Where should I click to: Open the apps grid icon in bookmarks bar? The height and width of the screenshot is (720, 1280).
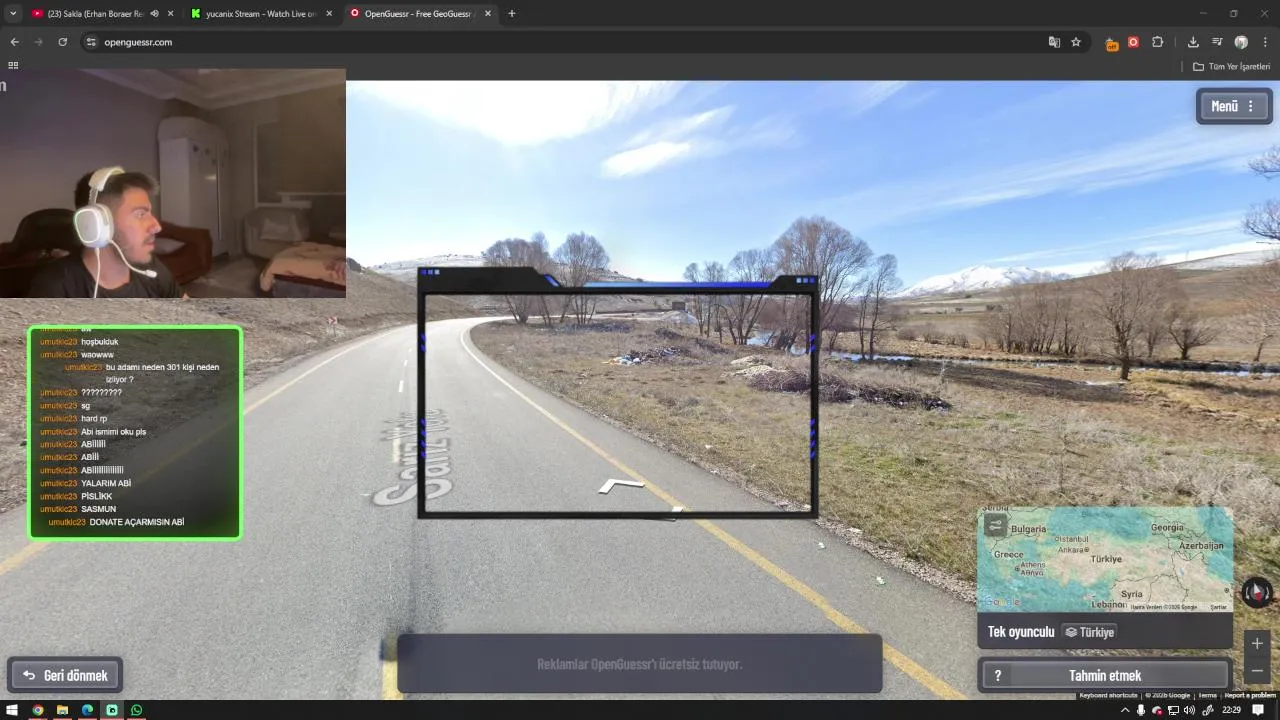coord(13,65)
